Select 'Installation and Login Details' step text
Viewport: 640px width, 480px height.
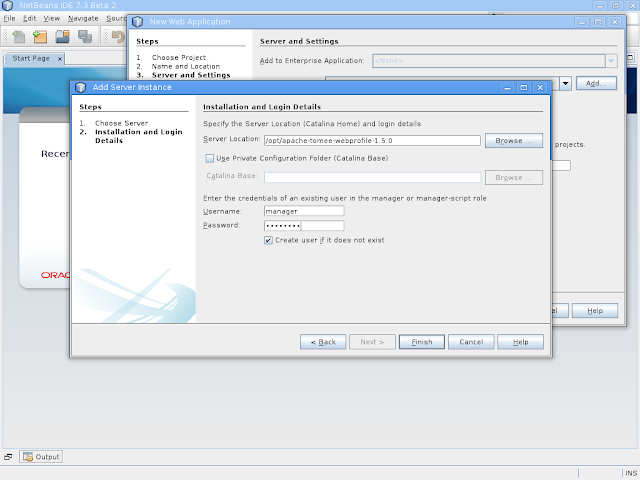[138, 136]
